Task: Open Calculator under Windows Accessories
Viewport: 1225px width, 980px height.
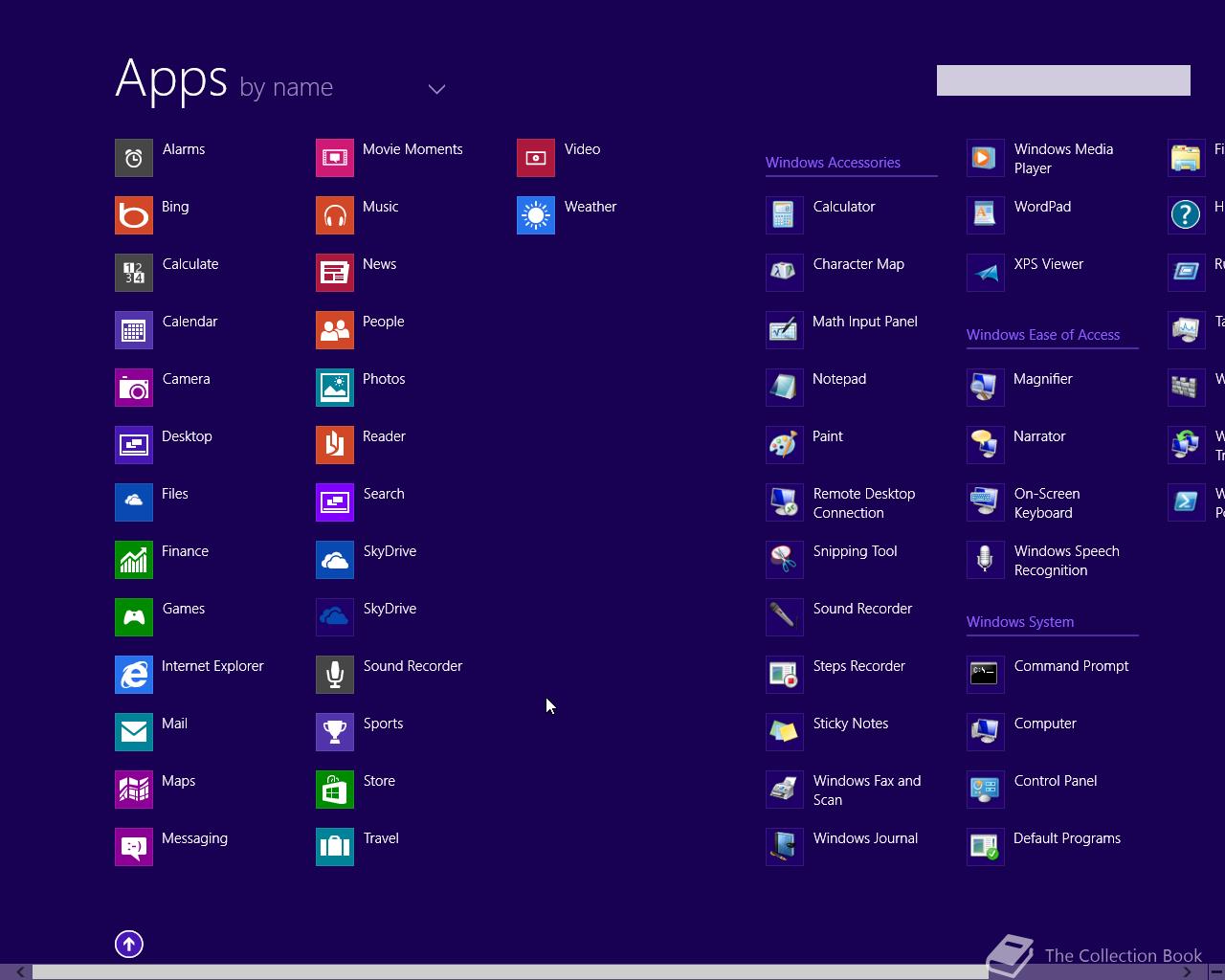Action: [785, 215]
